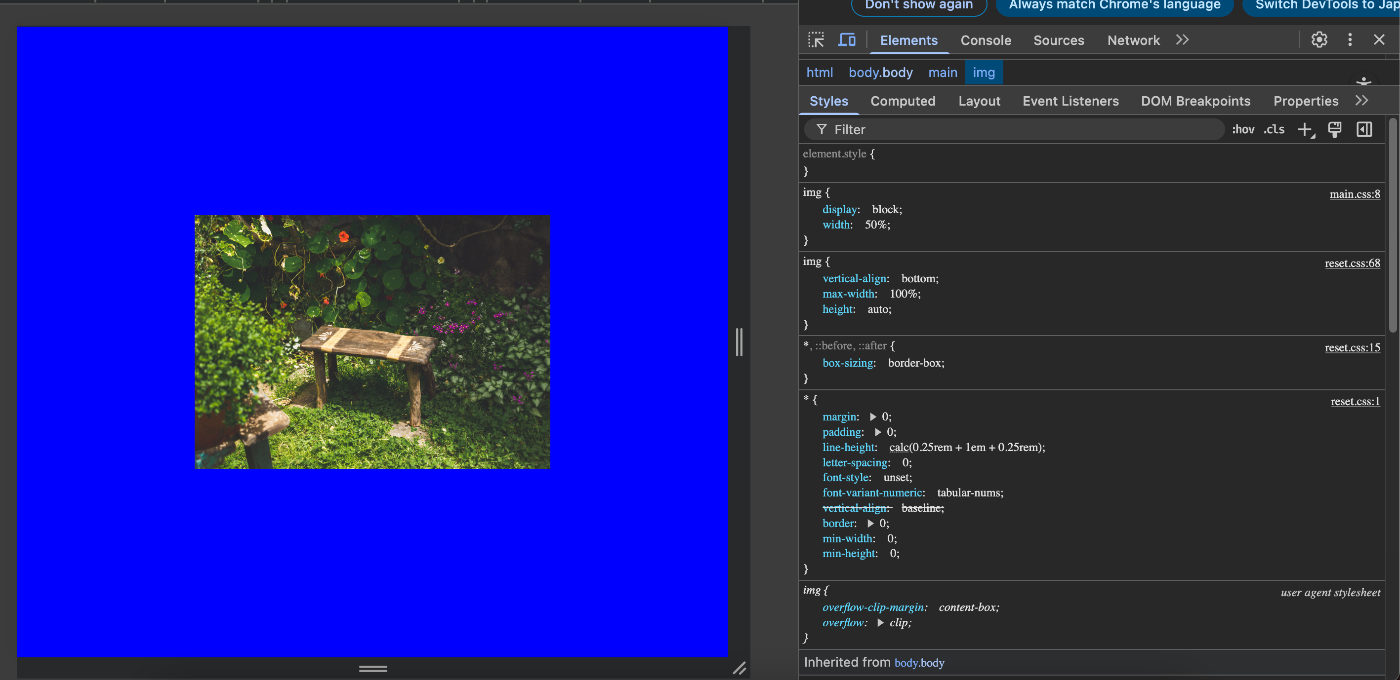1400x680 pixels.
Task: Close the DevTools panel
Action: (x=1379, y=40)
